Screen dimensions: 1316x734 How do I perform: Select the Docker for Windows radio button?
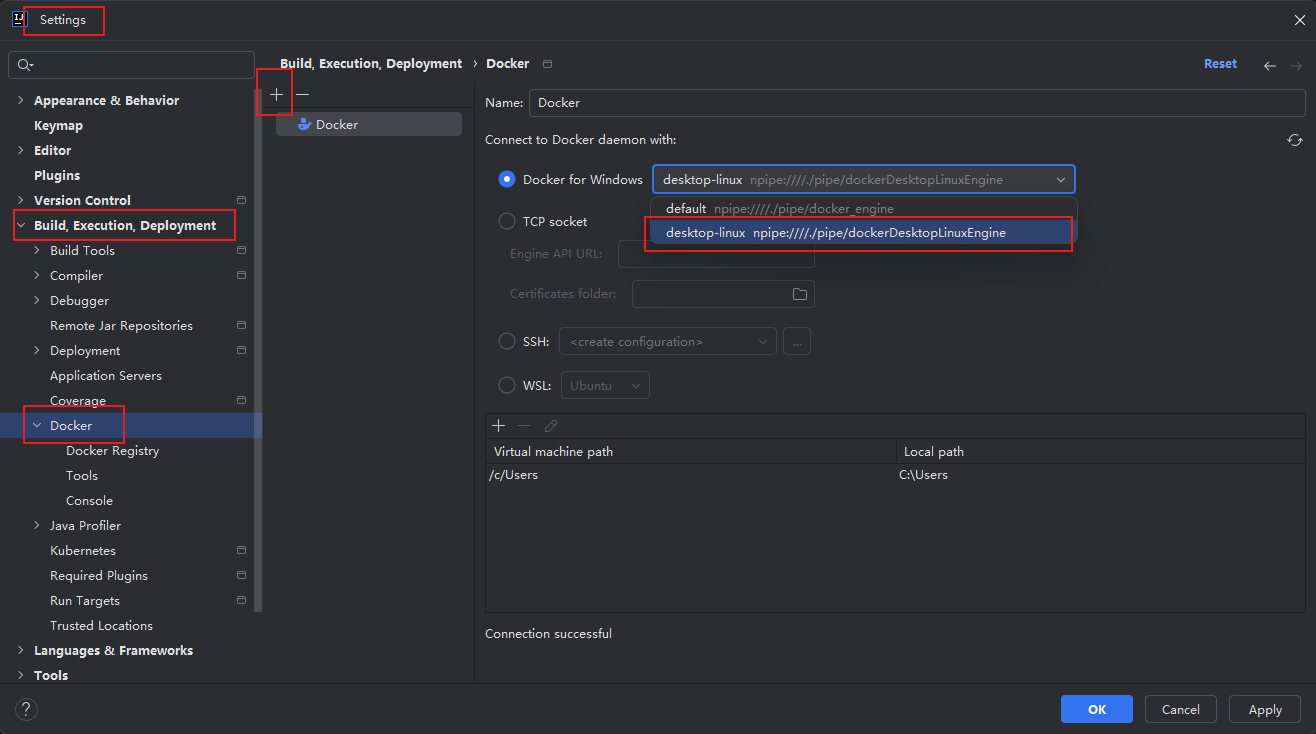507,180
